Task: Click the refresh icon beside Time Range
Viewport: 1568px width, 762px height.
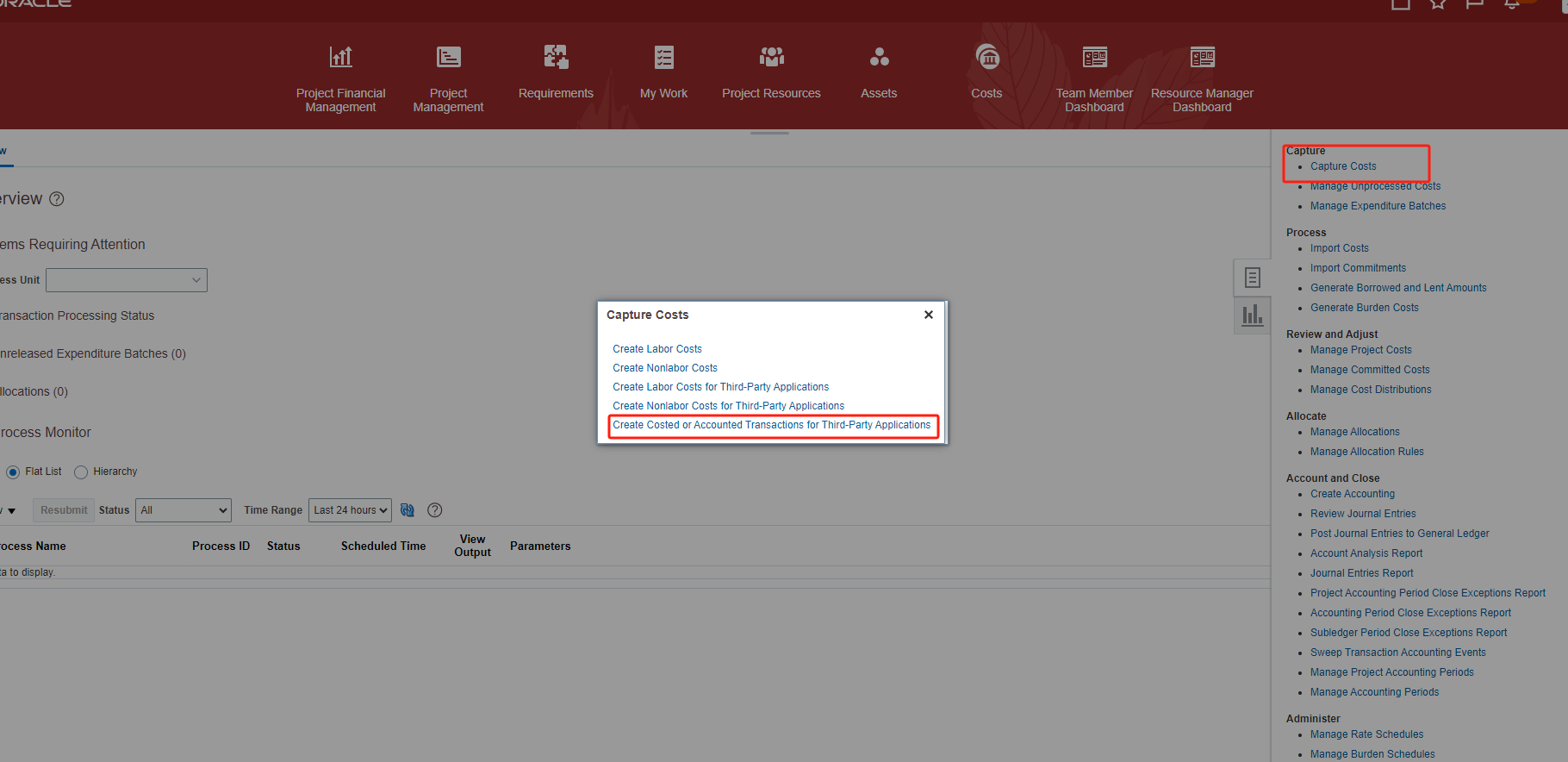Action: (408, 510)
